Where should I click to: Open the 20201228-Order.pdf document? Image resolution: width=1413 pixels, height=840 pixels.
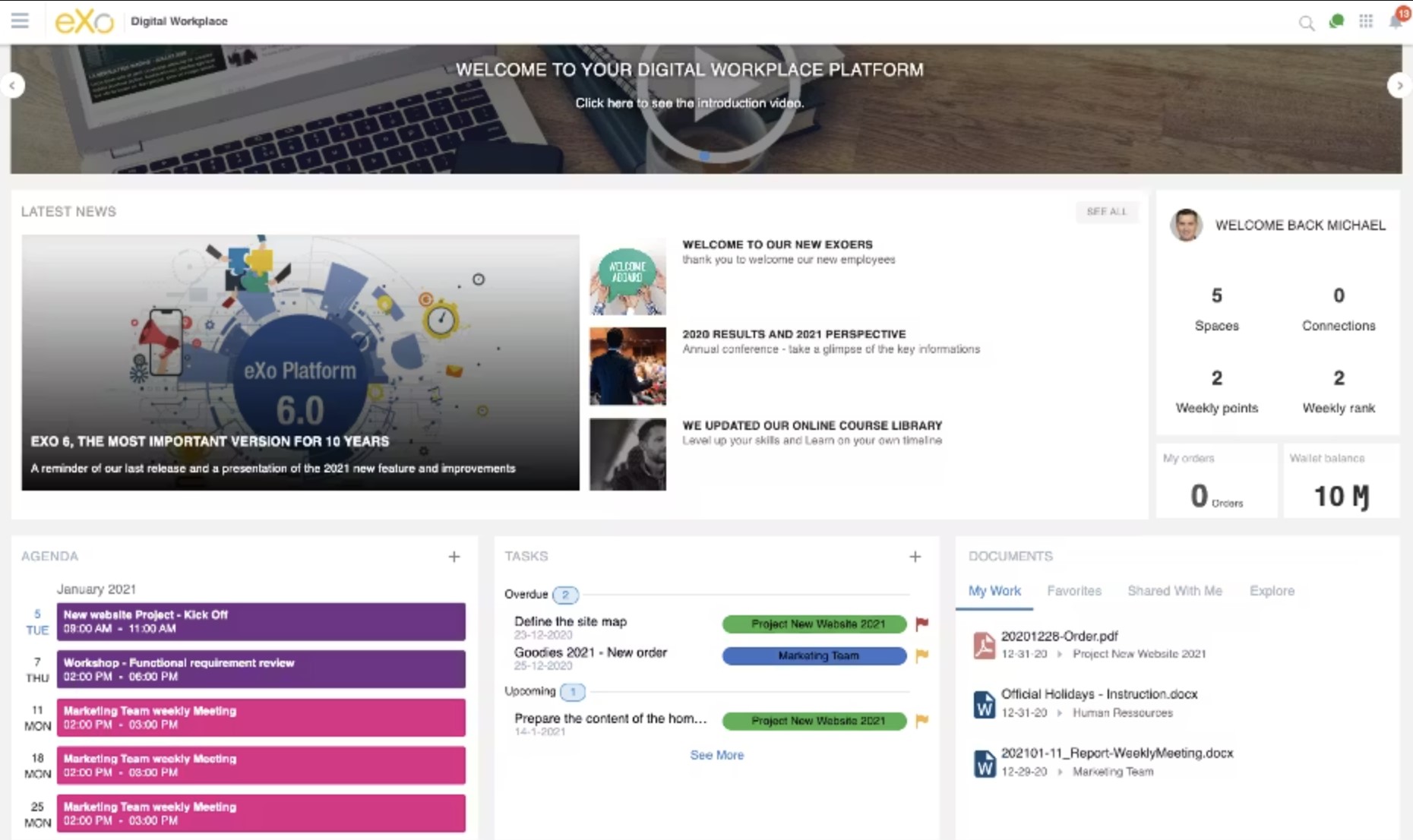pos(1059,636)
